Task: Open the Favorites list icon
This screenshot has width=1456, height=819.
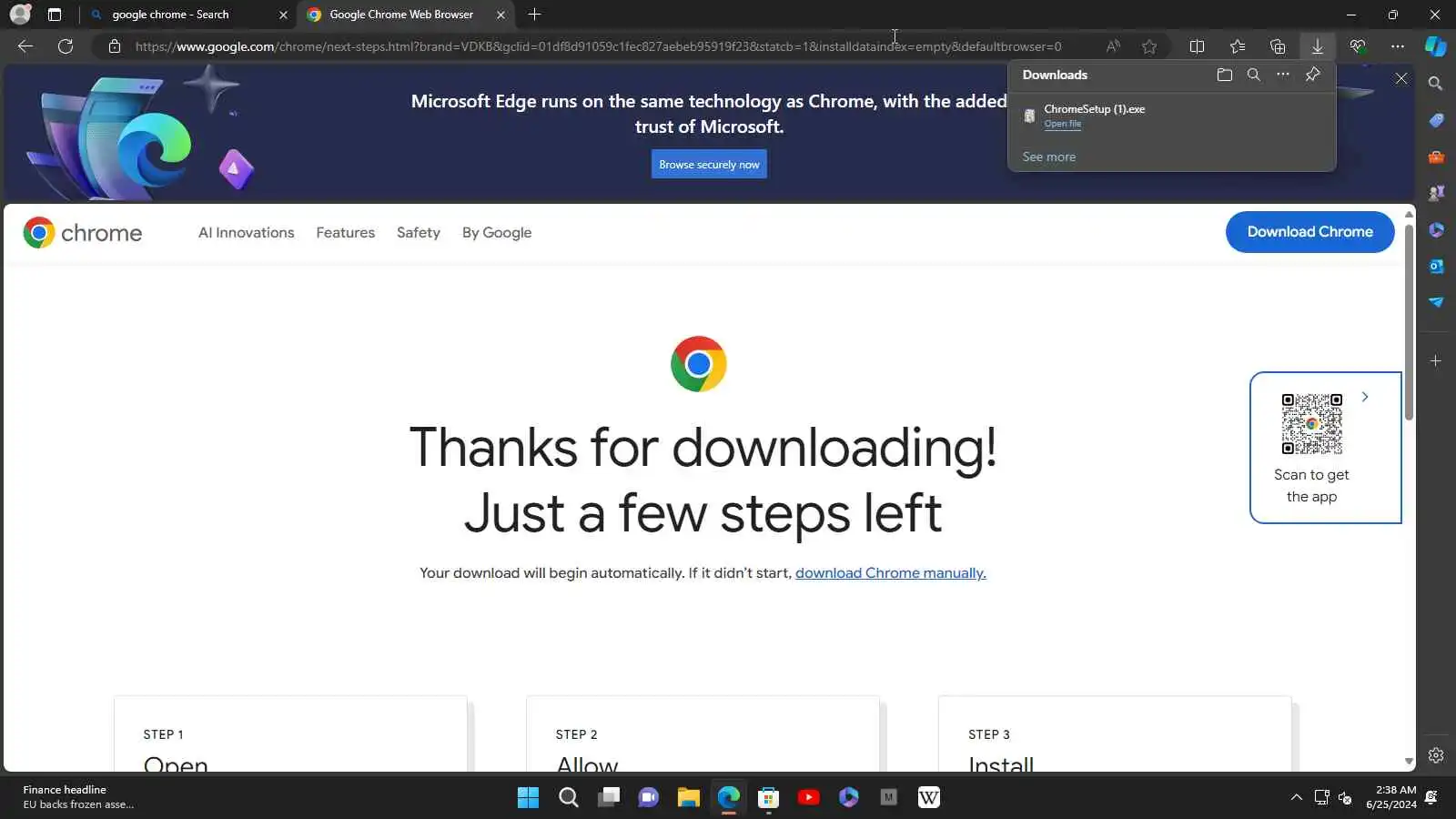Action: pyautogui.click(x=1238, y=46)
